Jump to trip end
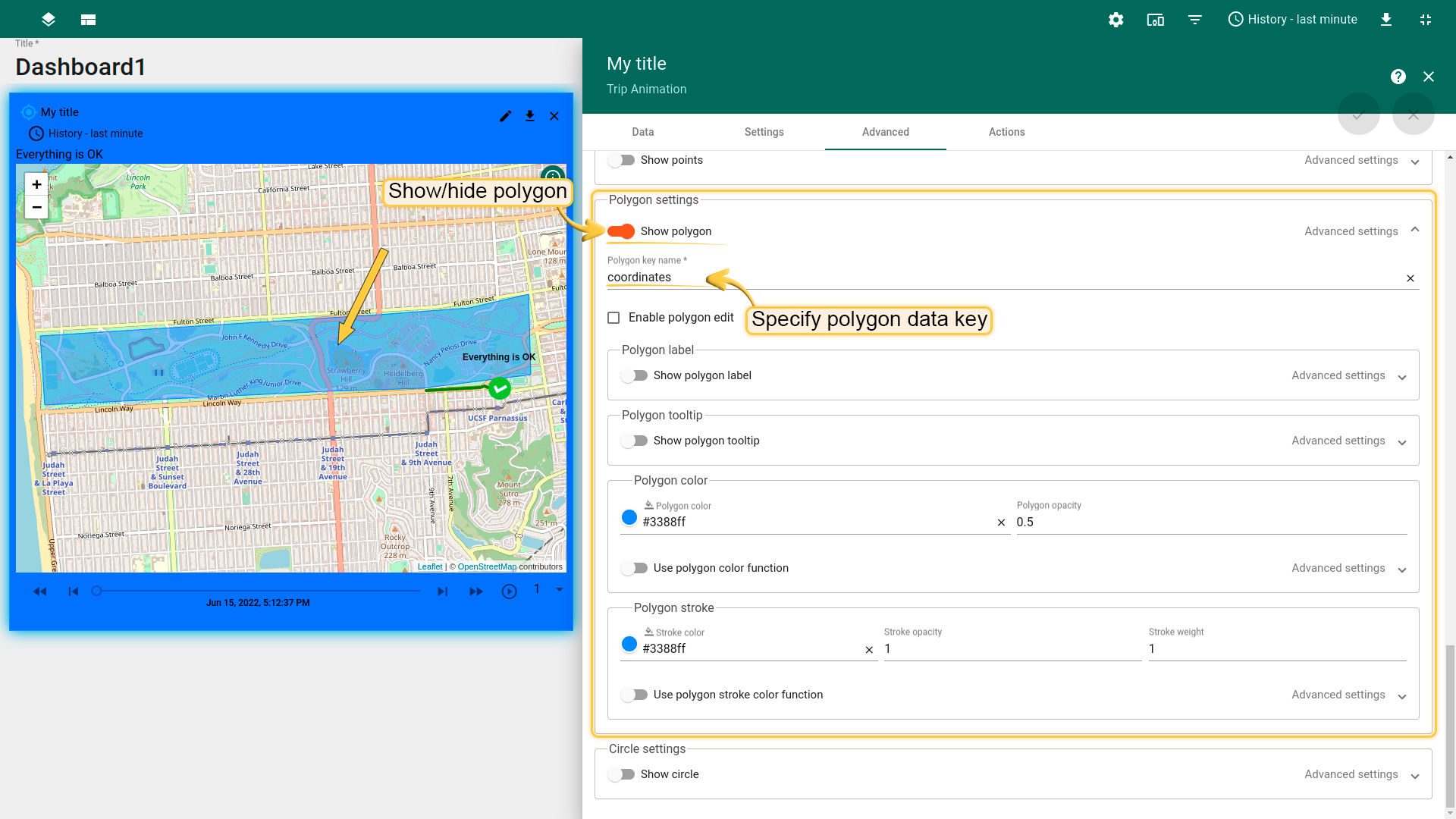 (x=442, y=591)
